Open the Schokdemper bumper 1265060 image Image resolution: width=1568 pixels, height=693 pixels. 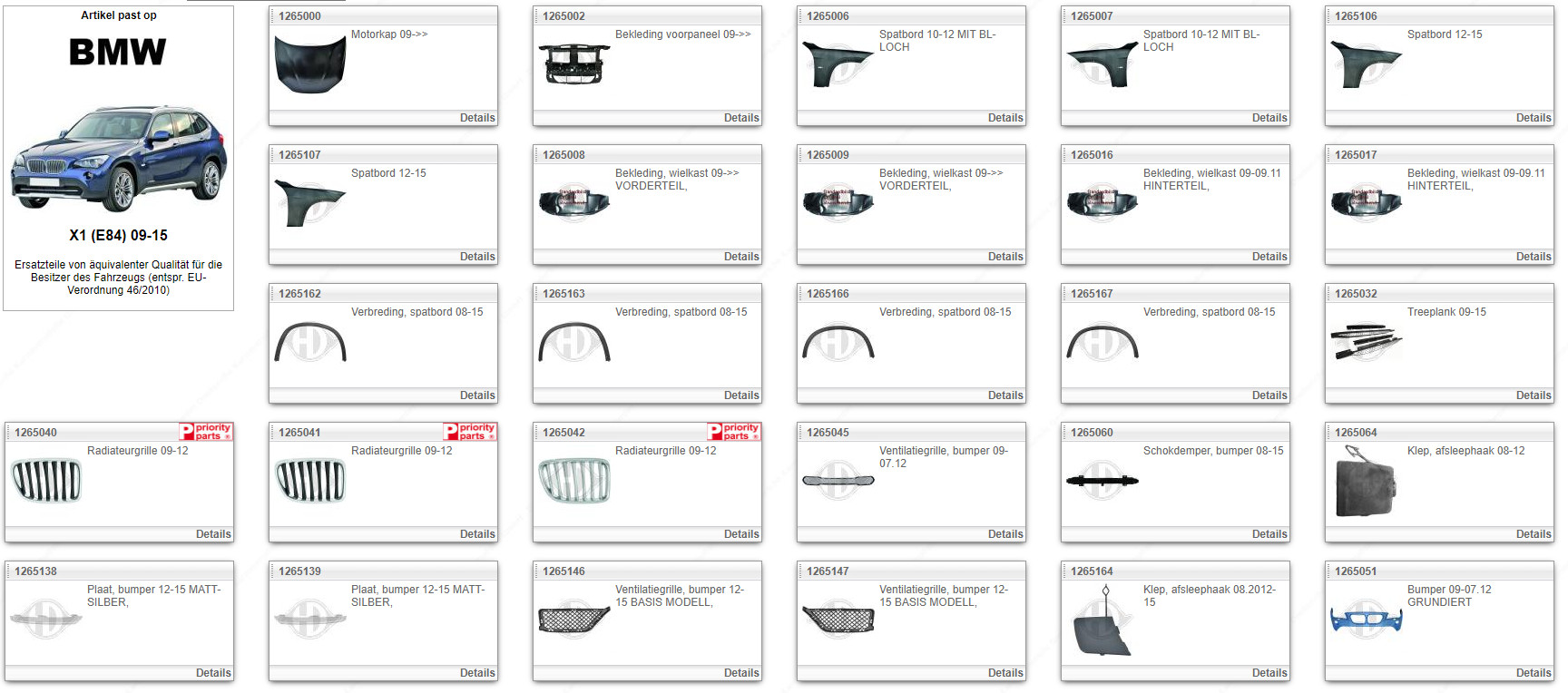tap(1102, 481)
